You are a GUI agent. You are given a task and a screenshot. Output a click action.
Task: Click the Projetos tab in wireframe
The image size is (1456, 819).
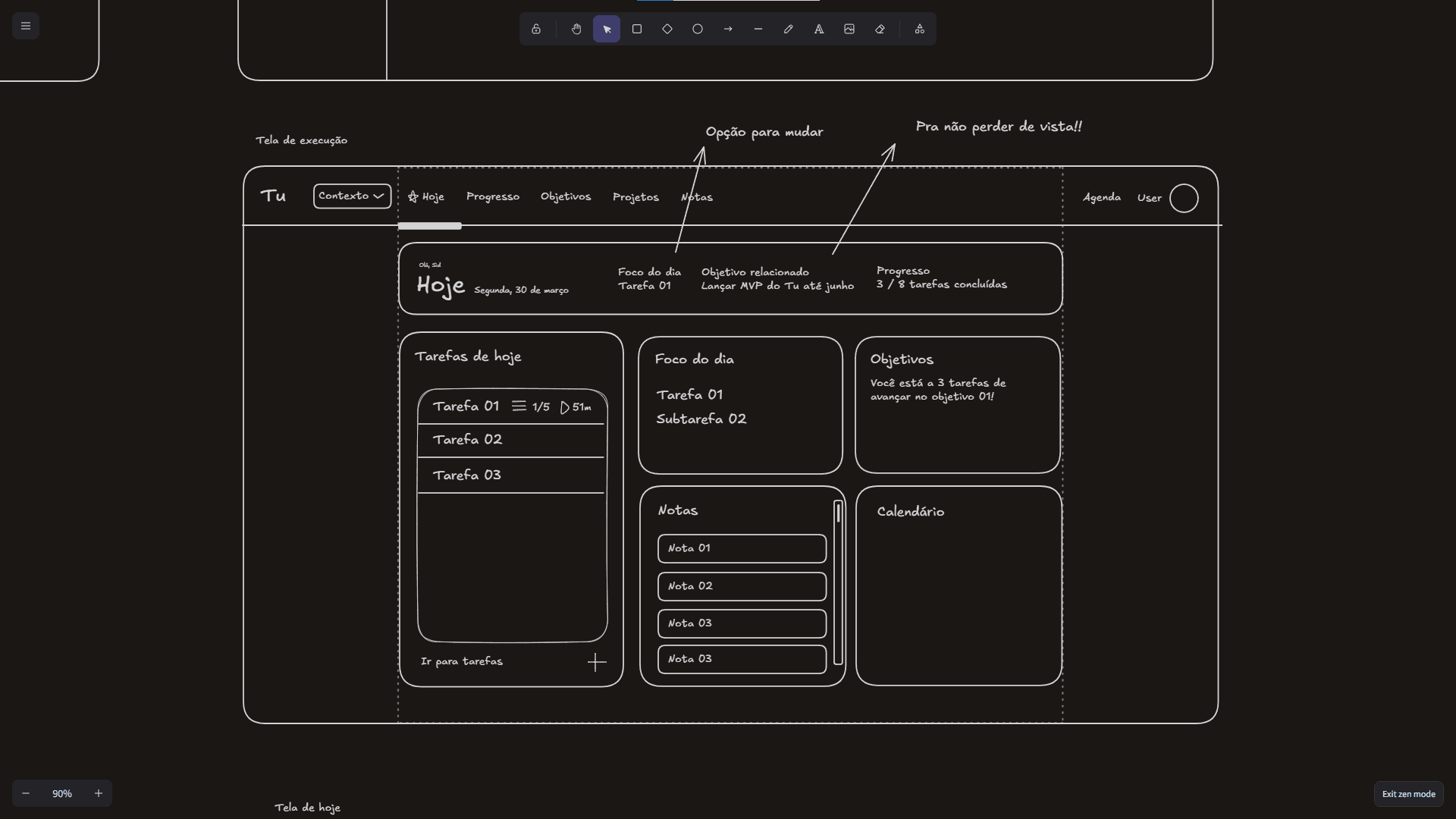click(635, 197)
